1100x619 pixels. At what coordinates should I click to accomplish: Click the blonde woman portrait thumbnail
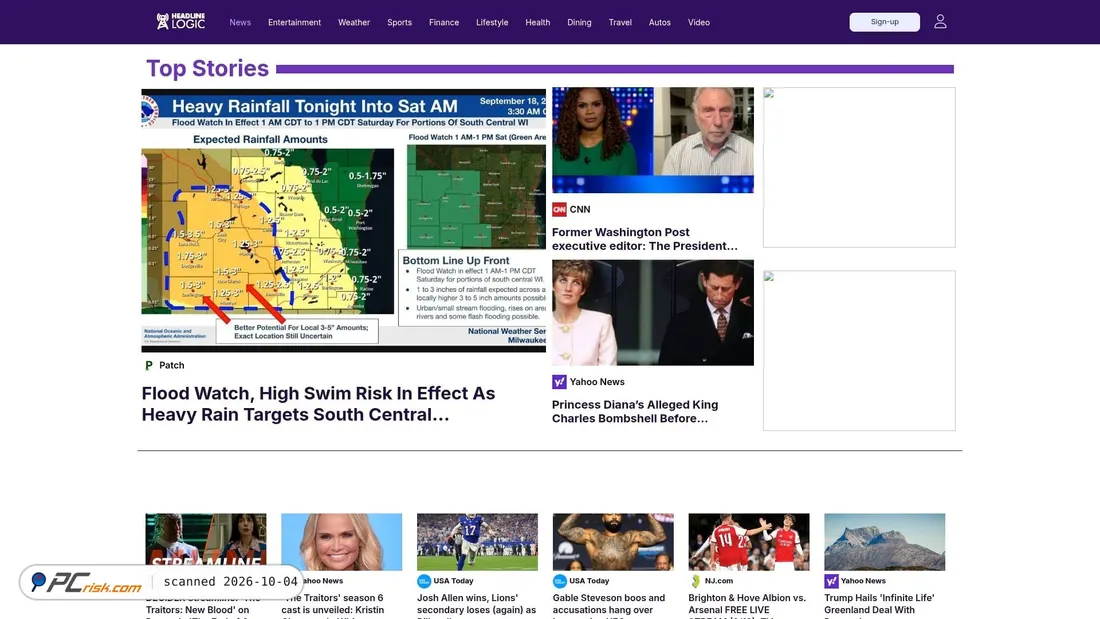pos(342,541)
